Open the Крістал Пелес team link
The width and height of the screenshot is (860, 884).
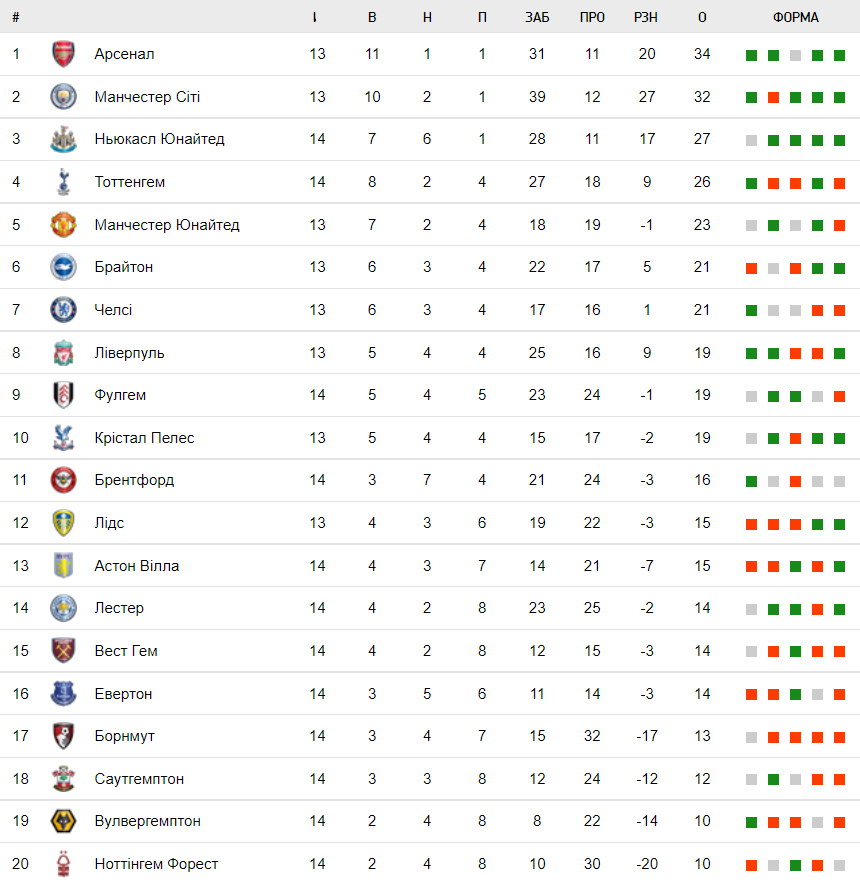[x=144, y=438]
